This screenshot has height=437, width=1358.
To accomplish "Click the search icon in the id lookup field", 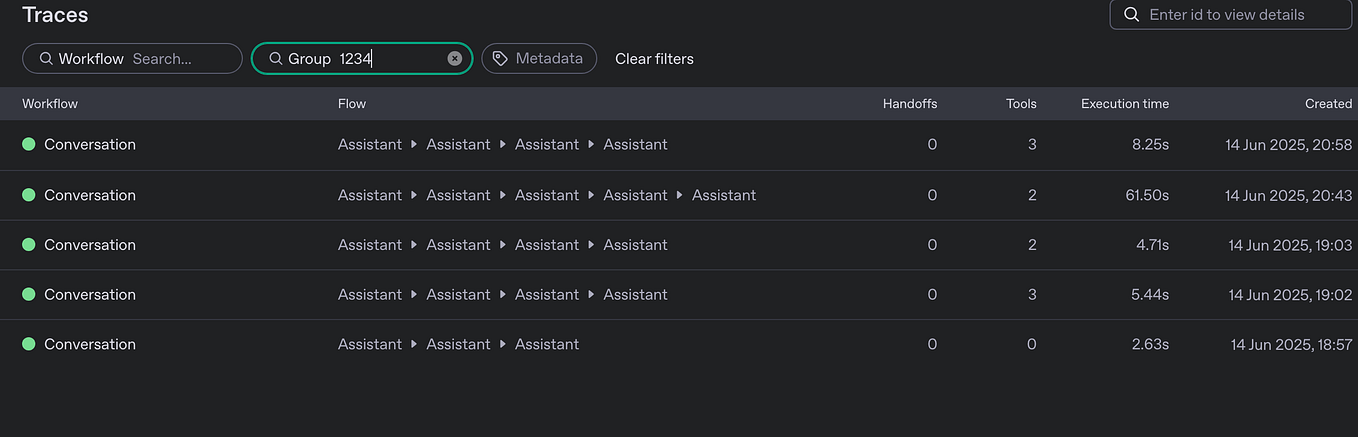I will 1132,15.
